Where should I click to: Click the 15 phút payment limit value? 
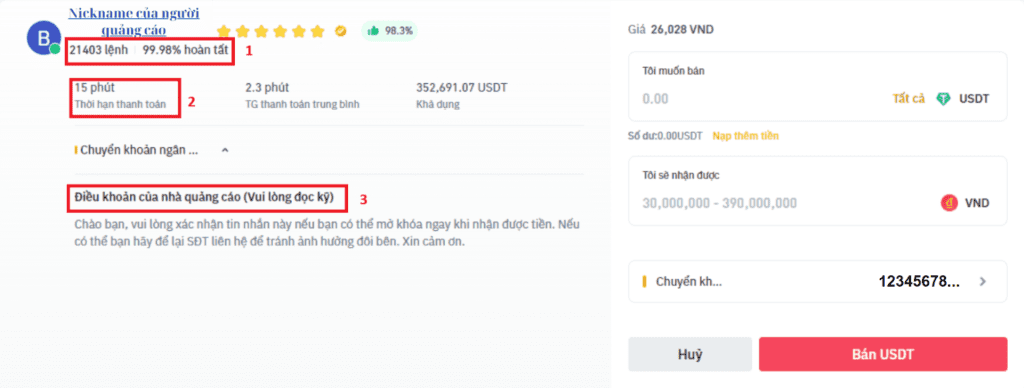pyautogui.click(x=95, y=88)
